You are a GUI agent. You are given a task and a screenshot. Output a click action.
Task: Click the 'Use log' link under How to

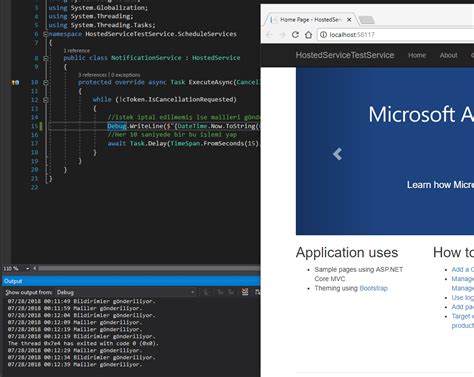pos(463,297)
